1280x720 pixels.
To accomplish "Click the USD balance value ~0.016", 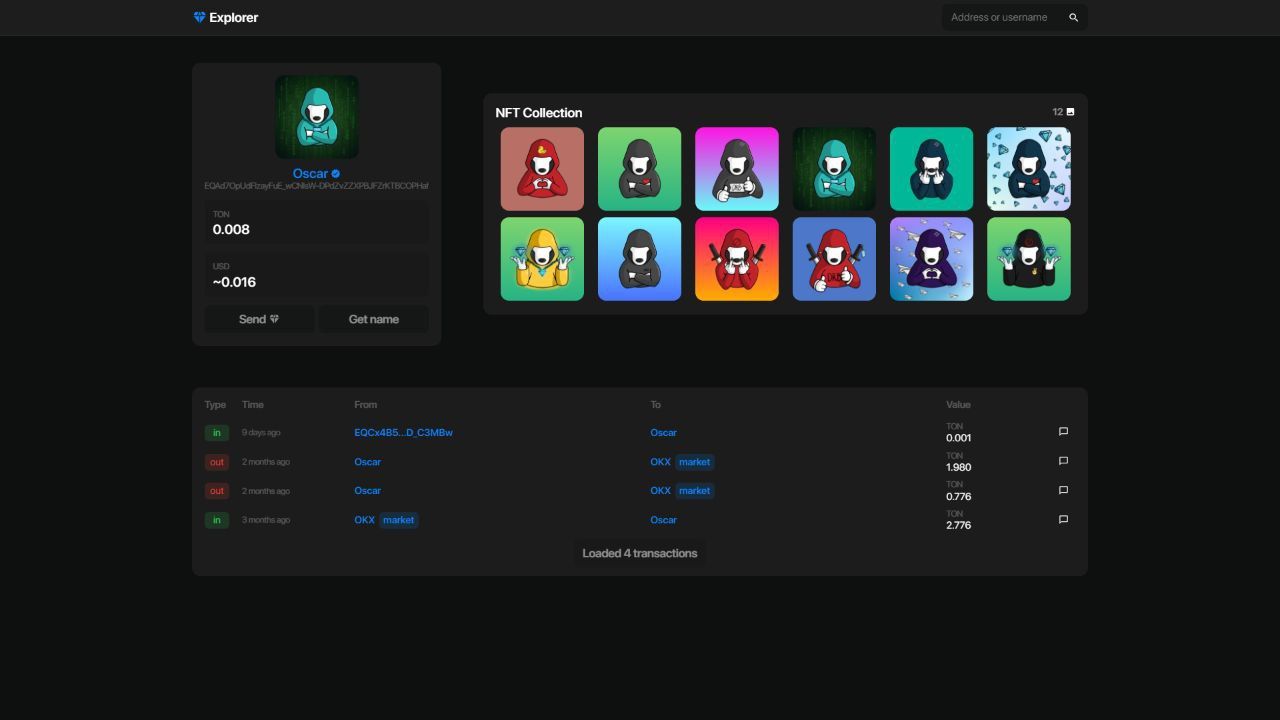I will tap(234, 282).
